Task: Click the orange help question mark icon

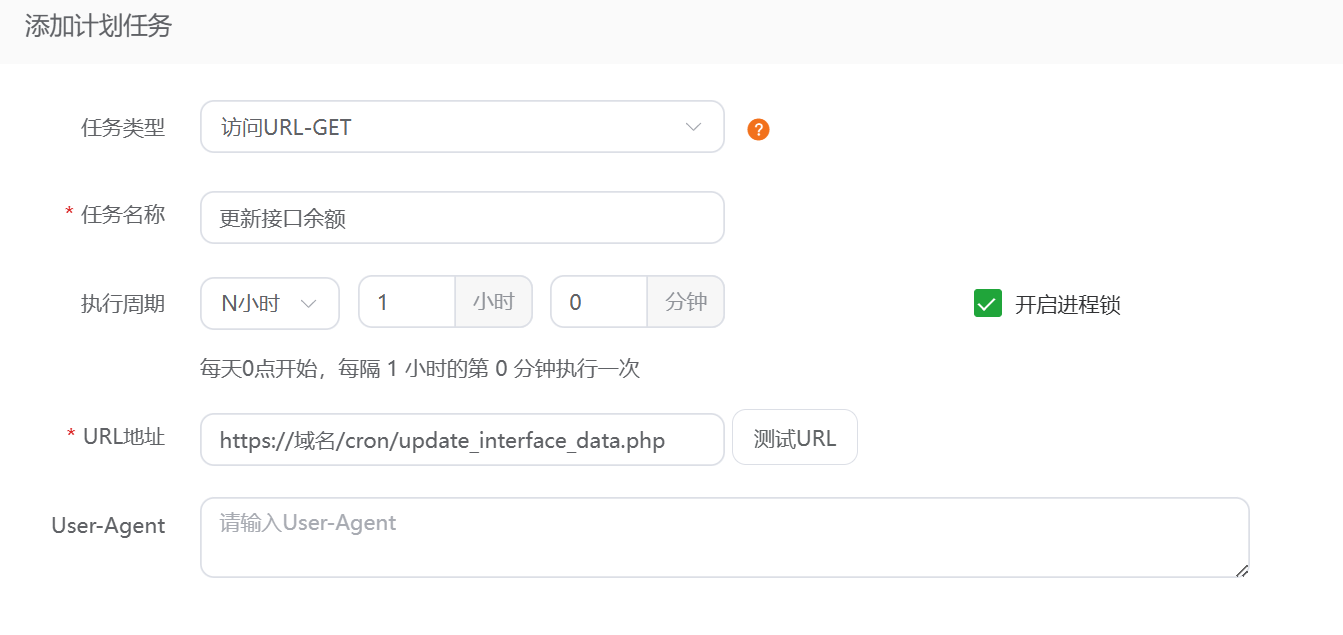Action: pyautogui.click(x=758, y=129)
